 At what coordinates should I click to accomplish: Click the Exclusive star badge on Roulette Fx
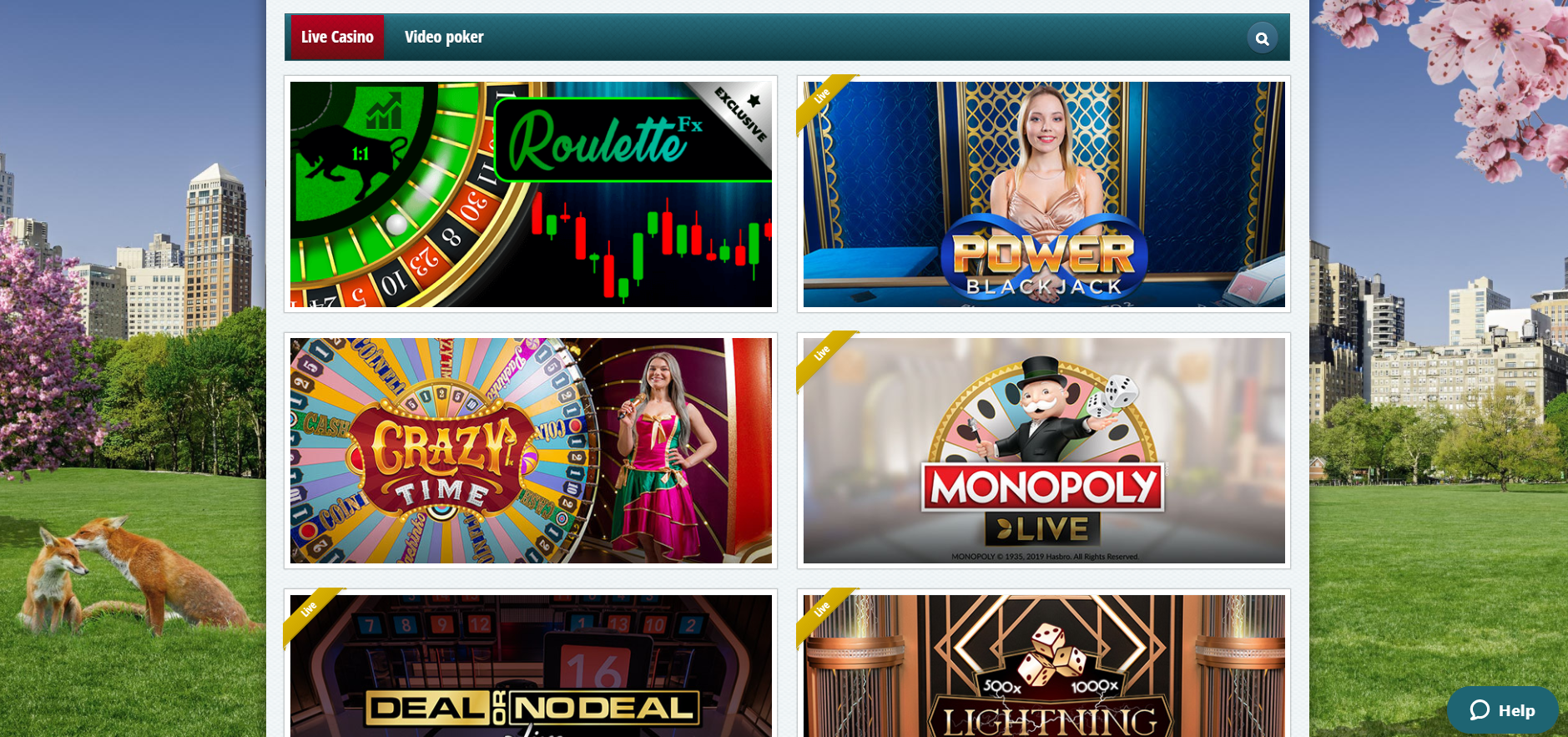742,113
